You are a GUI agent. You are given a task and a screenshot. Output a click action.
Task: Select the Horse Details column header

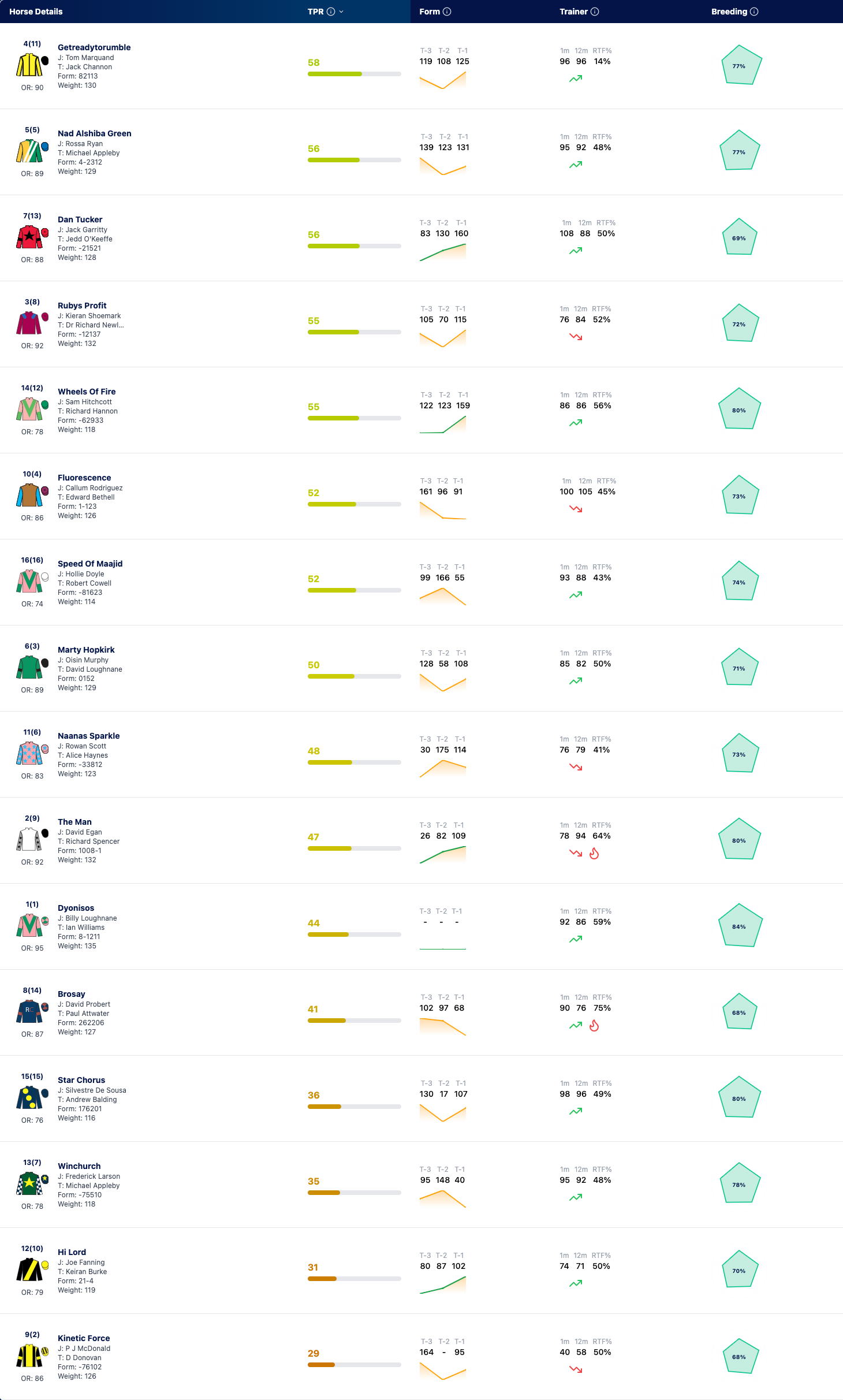[x=36, y=12]
